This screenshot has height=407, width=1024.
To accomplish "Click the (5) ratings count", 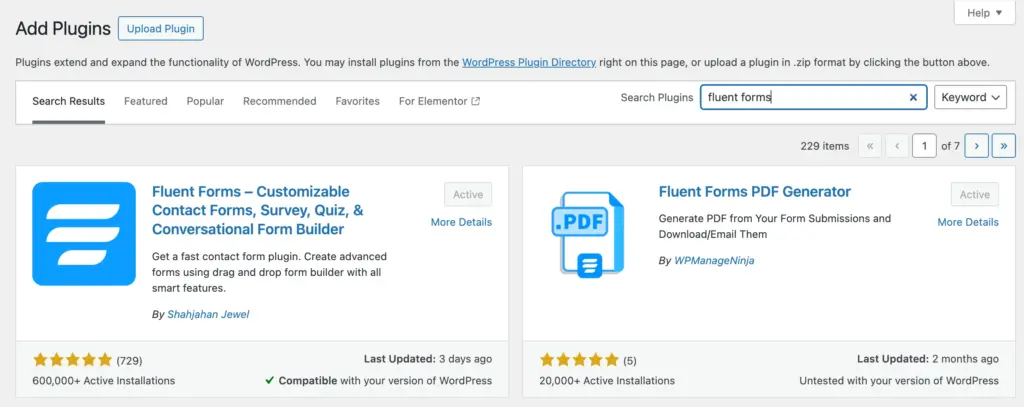I will click(x=630, y=361).
